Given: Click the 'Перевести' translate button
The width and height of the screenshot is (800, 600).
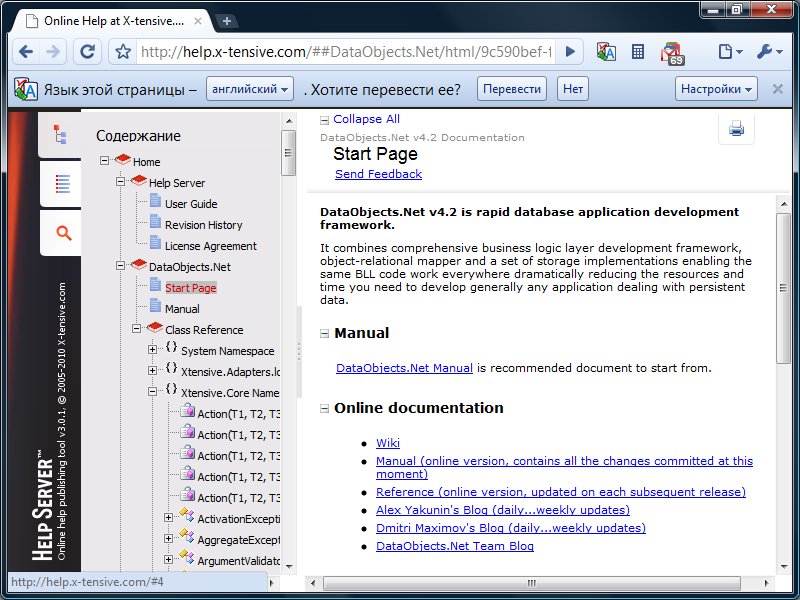Looking at the screenshot, I should (x=512, y=89).
